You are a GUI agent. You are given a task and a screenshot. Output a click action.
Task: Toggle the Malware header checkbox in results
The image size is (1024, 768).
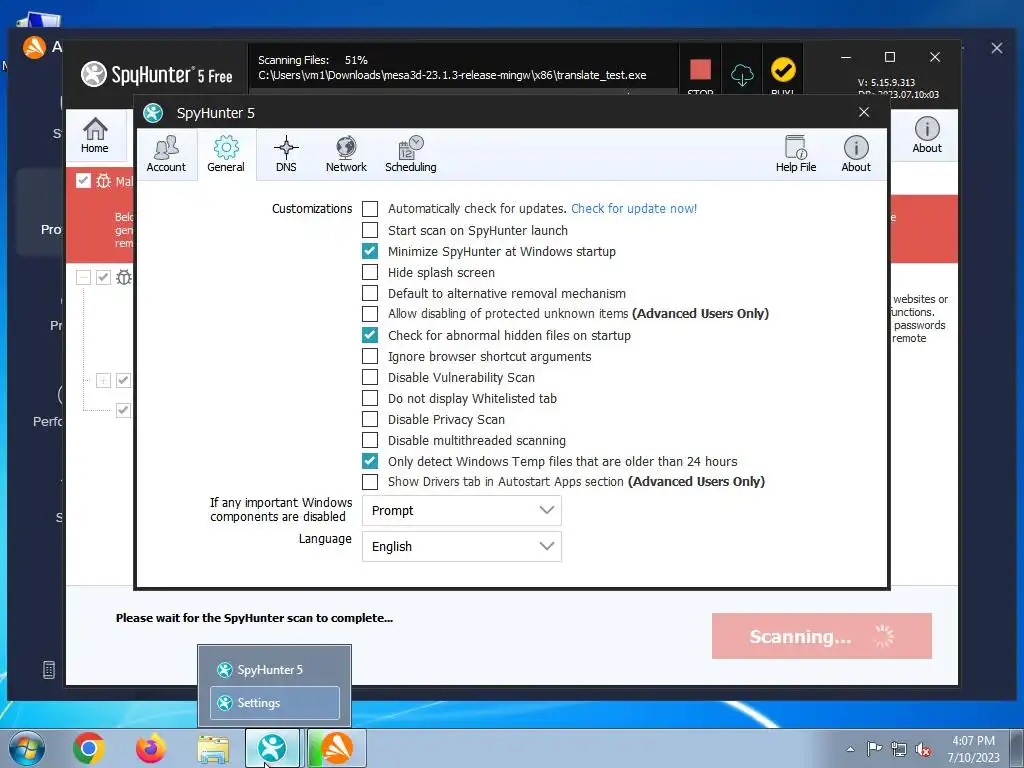click(x=83, y=180)
